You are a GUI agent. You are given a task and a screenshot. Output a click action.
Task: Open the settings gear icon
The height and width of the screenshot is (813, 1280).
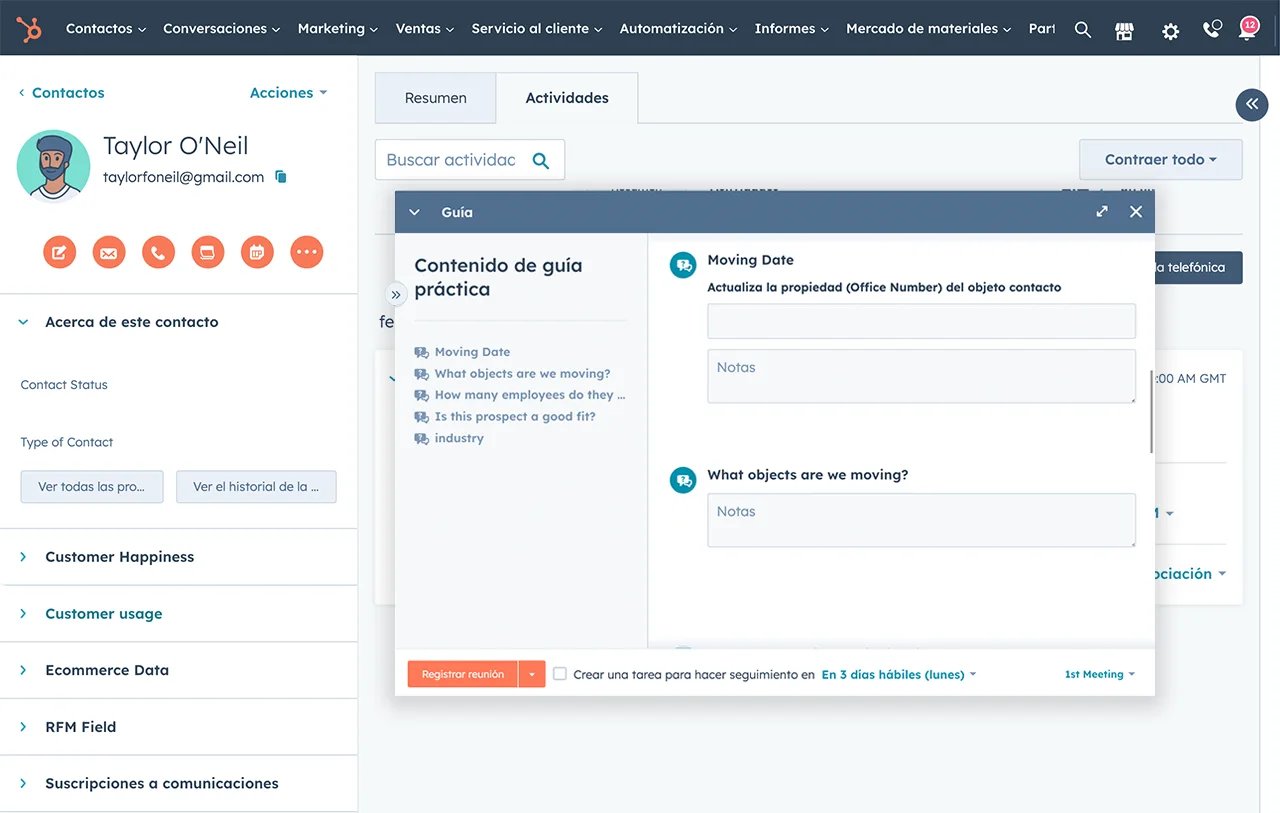point(1170,31)
